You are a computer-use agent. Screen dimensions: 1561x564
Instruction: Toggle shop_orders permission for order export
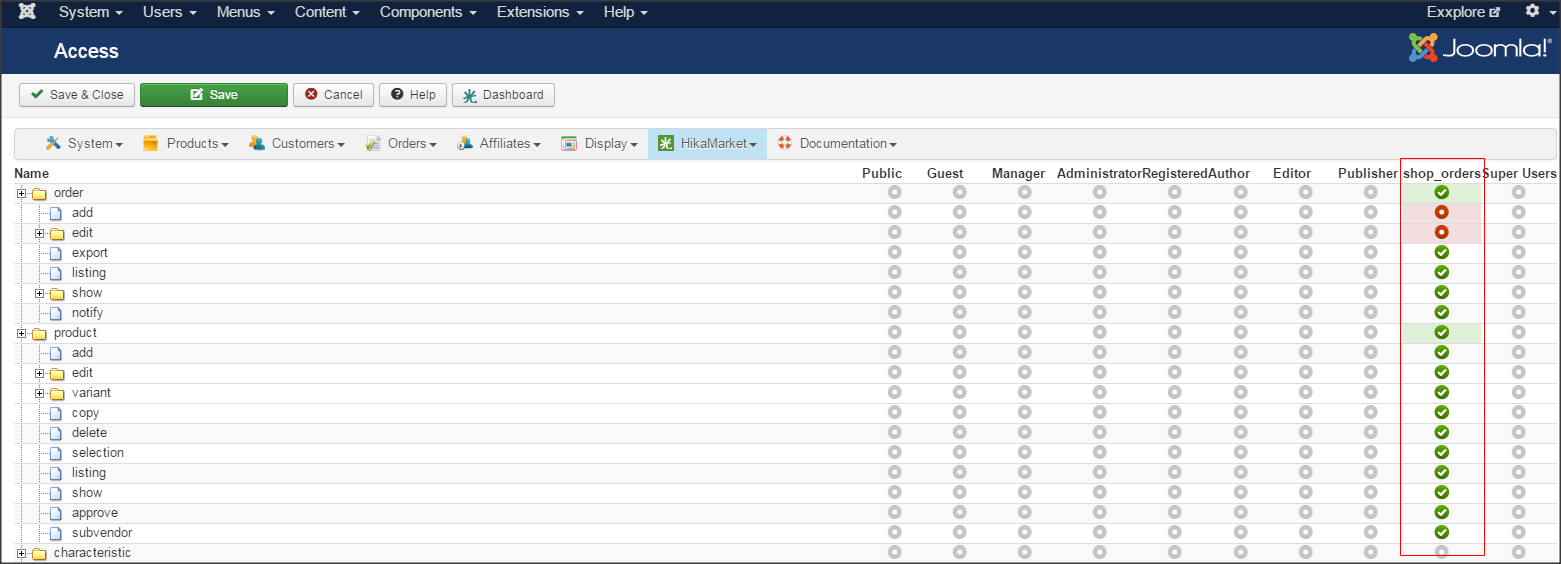(1442, 252)
